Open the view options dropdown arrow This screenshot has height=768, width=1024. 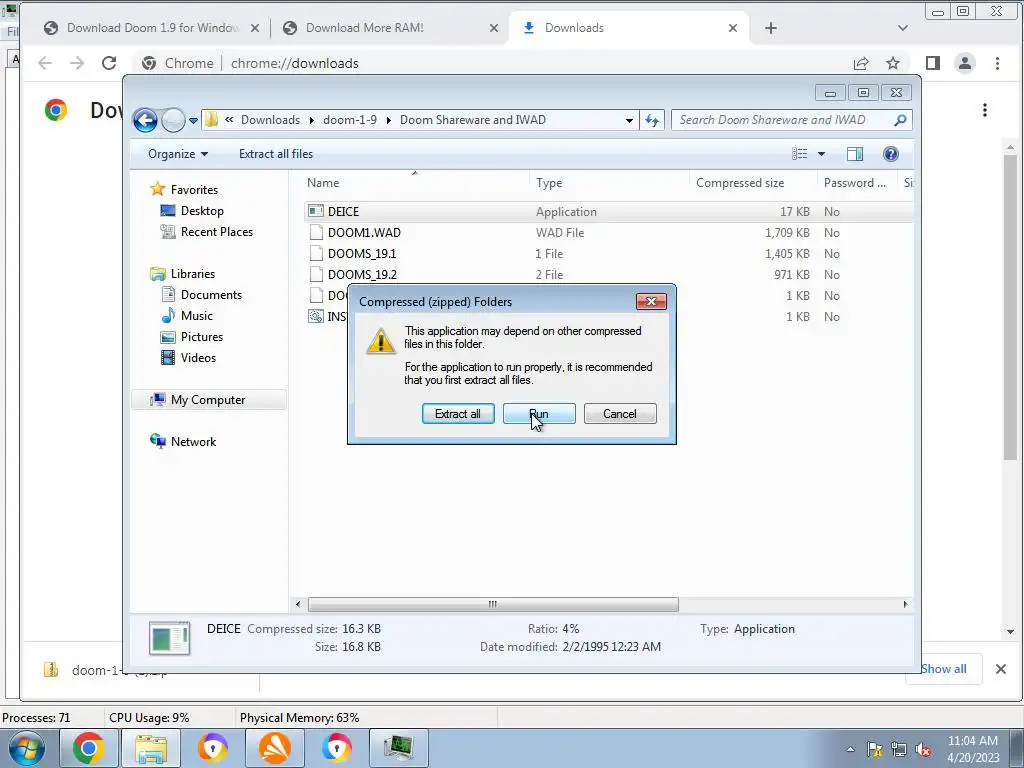click(822, 154)
